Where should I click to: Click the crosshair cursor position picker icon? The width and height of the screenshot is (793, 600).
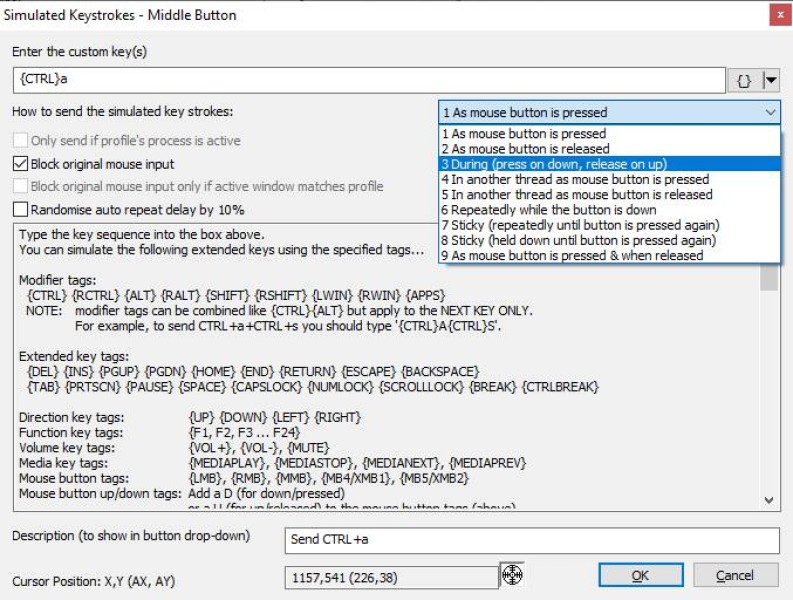pos(512,574)
